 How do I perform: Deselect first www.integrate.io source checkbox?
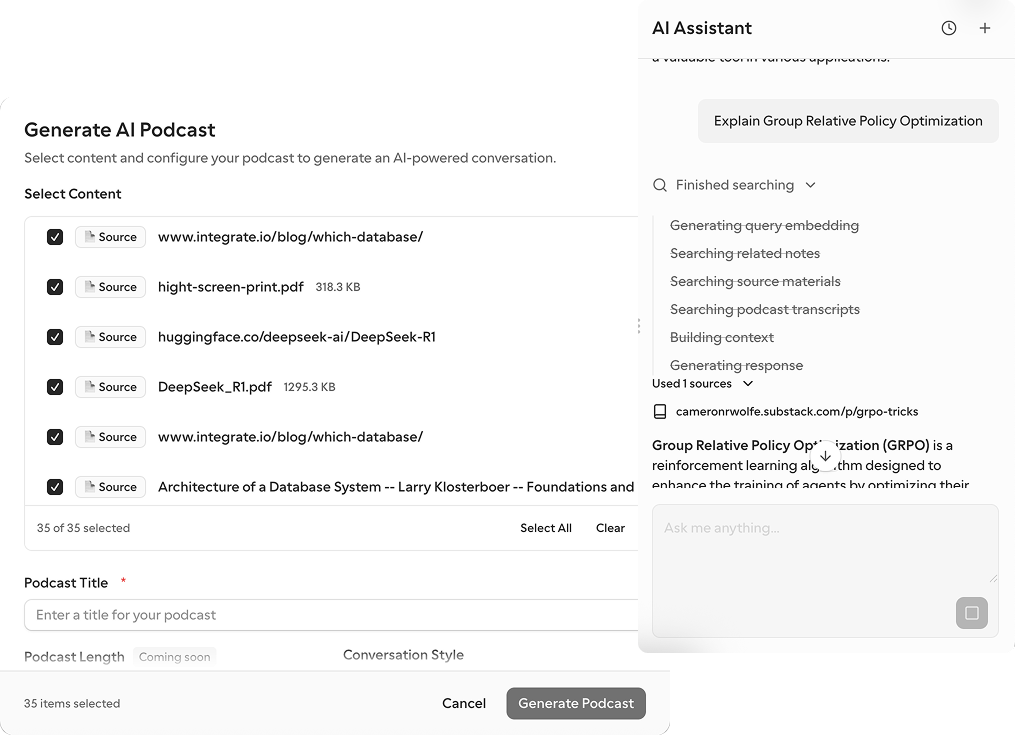click(x=55, y=237)
